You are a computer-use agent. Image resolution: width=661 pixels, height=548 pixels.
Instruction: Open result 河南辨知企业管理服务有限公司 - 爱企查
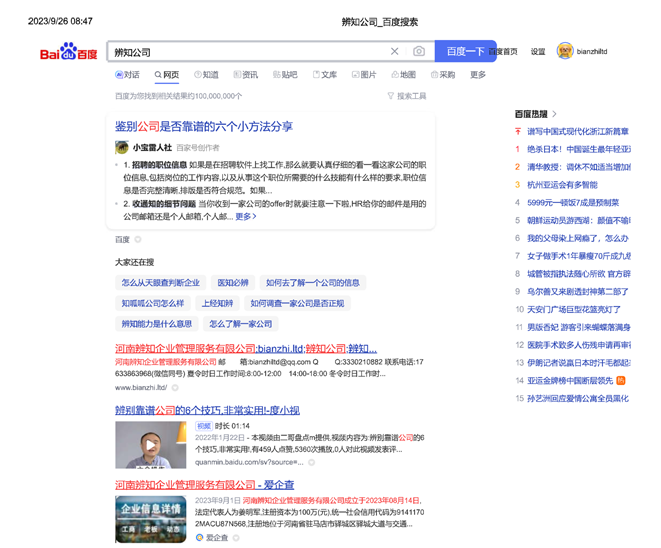204,485
